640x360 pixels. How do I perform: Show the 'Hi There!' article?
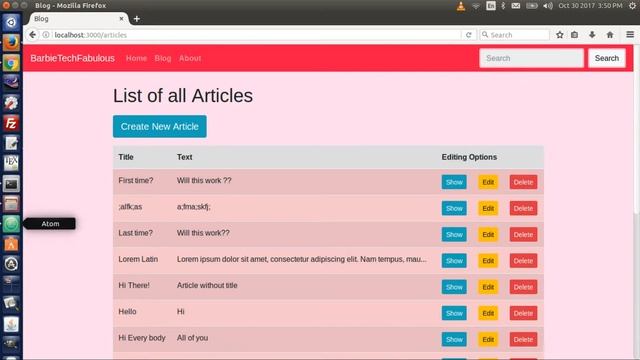(454, 287)
